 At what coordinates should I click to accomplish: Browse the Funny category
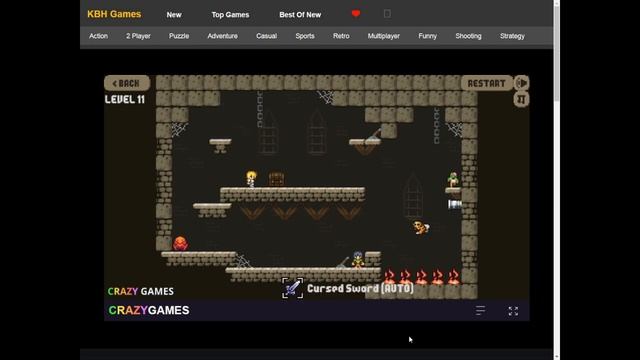point(427,36)
